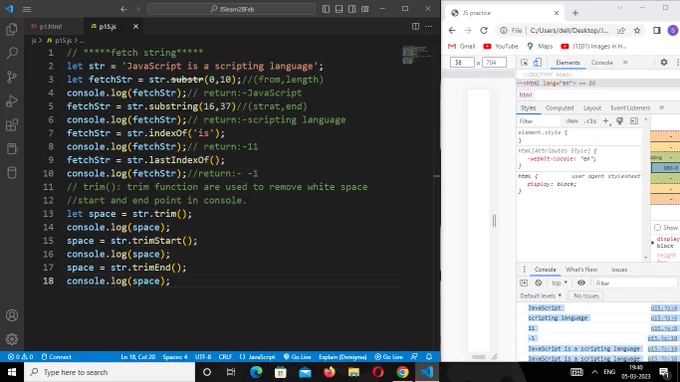Select the Computed pane tab
Viewport: 680px width, 382px height.
click(x=559, y=108)
